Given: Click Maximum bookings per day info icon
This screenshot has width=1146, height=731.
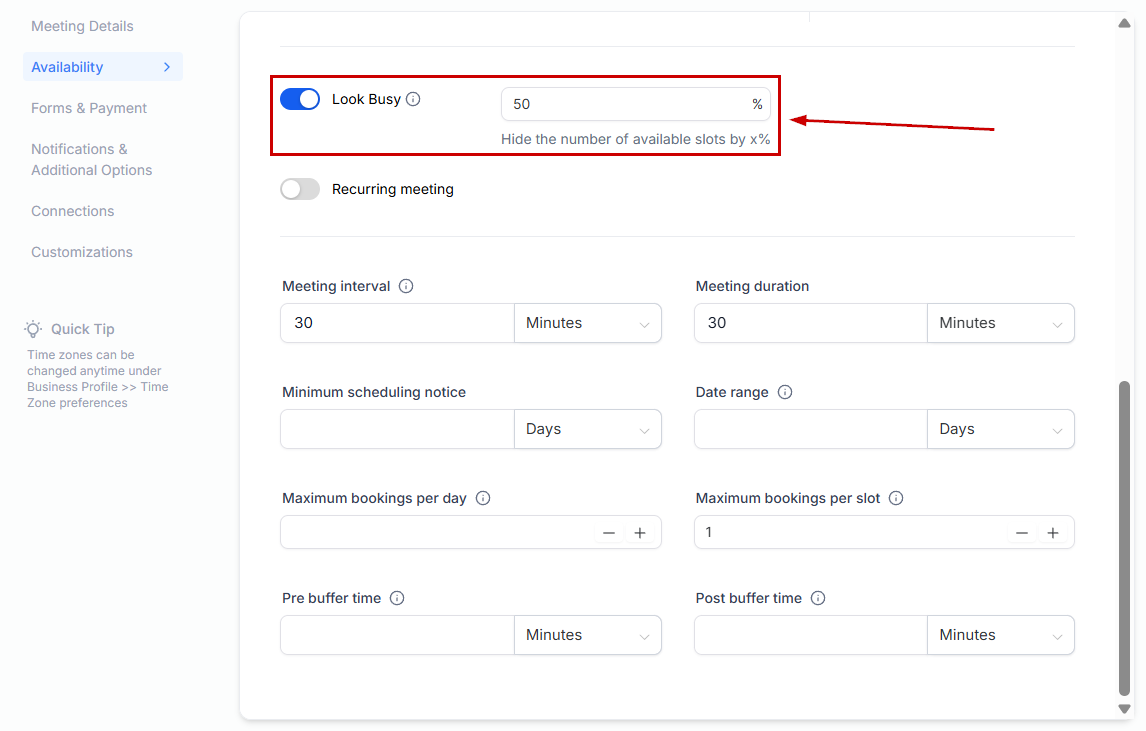Looking at the screenshot, I should pyautogui.click(x=483, y=498).
